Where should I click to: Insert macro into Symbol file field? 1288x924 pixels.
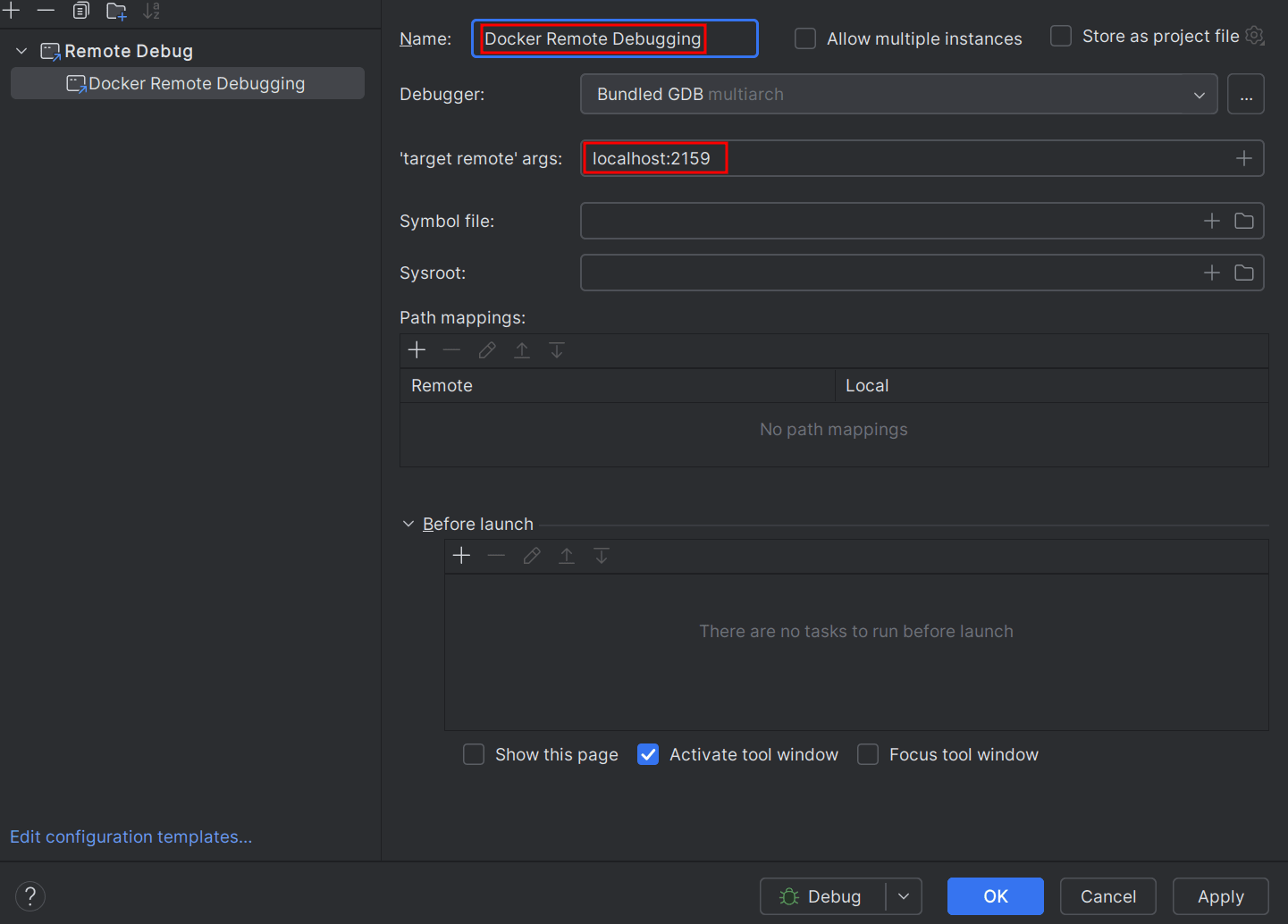click(x=1212, y=221)
